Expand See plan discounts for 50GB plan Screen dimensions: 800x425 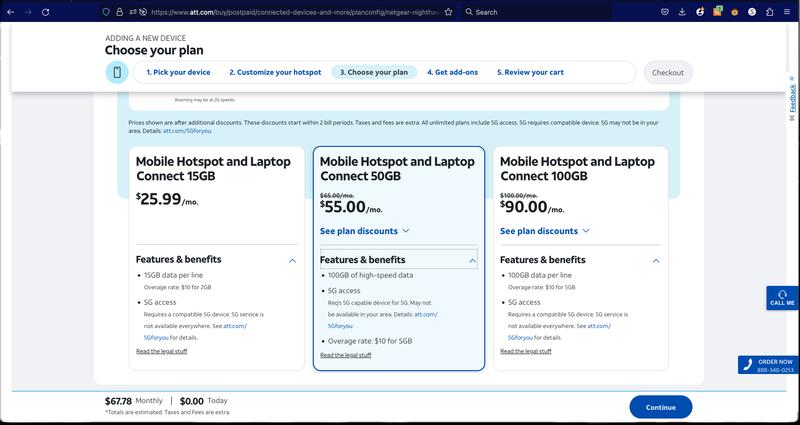point(364,231)
